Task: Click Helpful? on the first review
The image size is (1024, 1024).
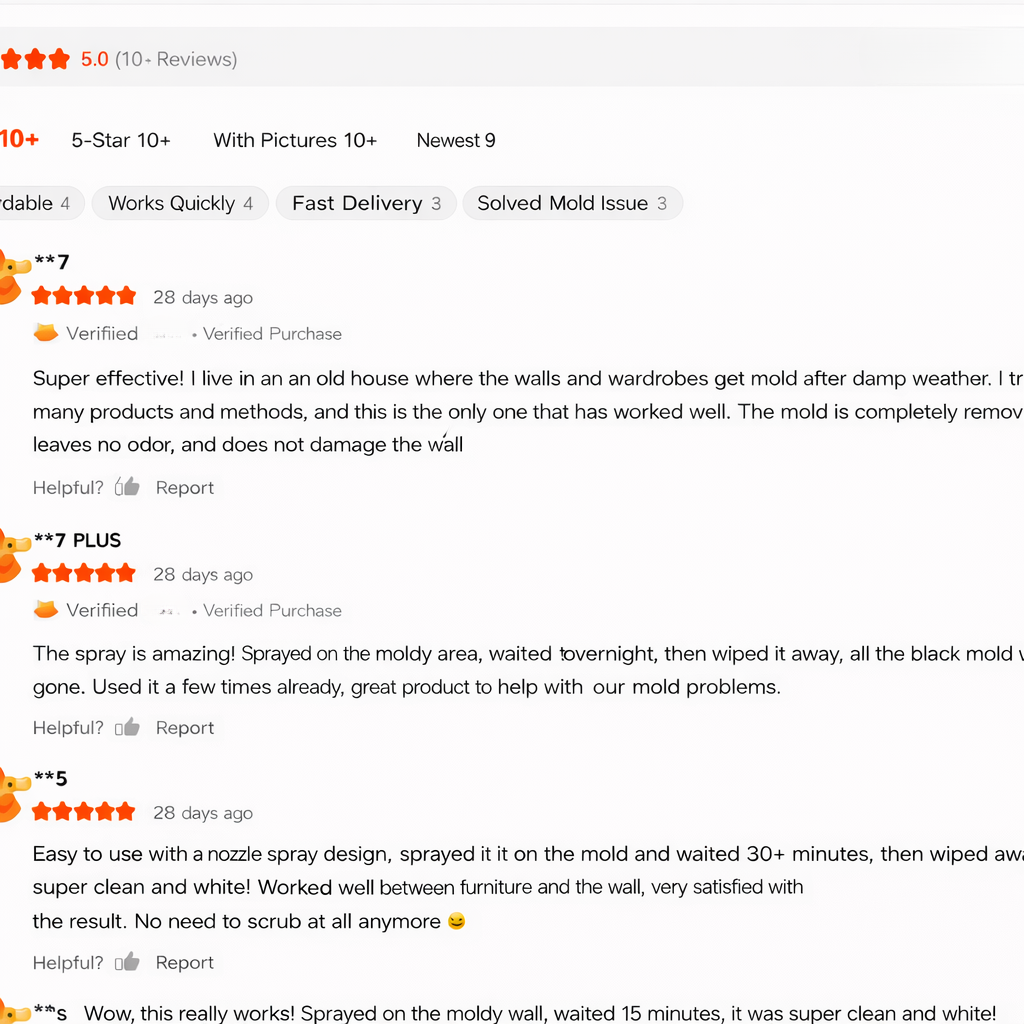Action: pos(68,488)
